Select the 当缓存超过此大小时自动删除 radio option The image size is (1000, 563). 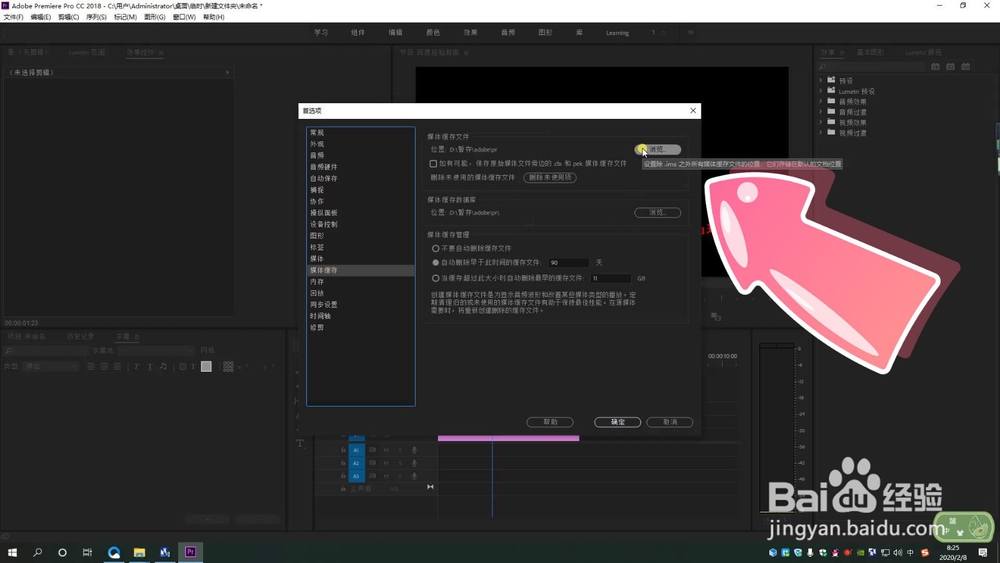[436, 278]
